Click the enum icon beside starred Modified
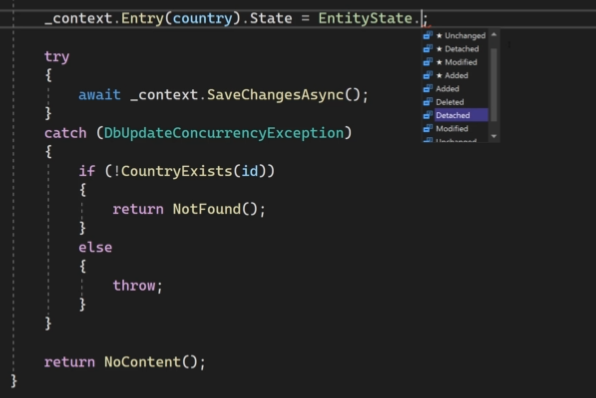This screenshot has width=596, height=398. click(428, 62)
